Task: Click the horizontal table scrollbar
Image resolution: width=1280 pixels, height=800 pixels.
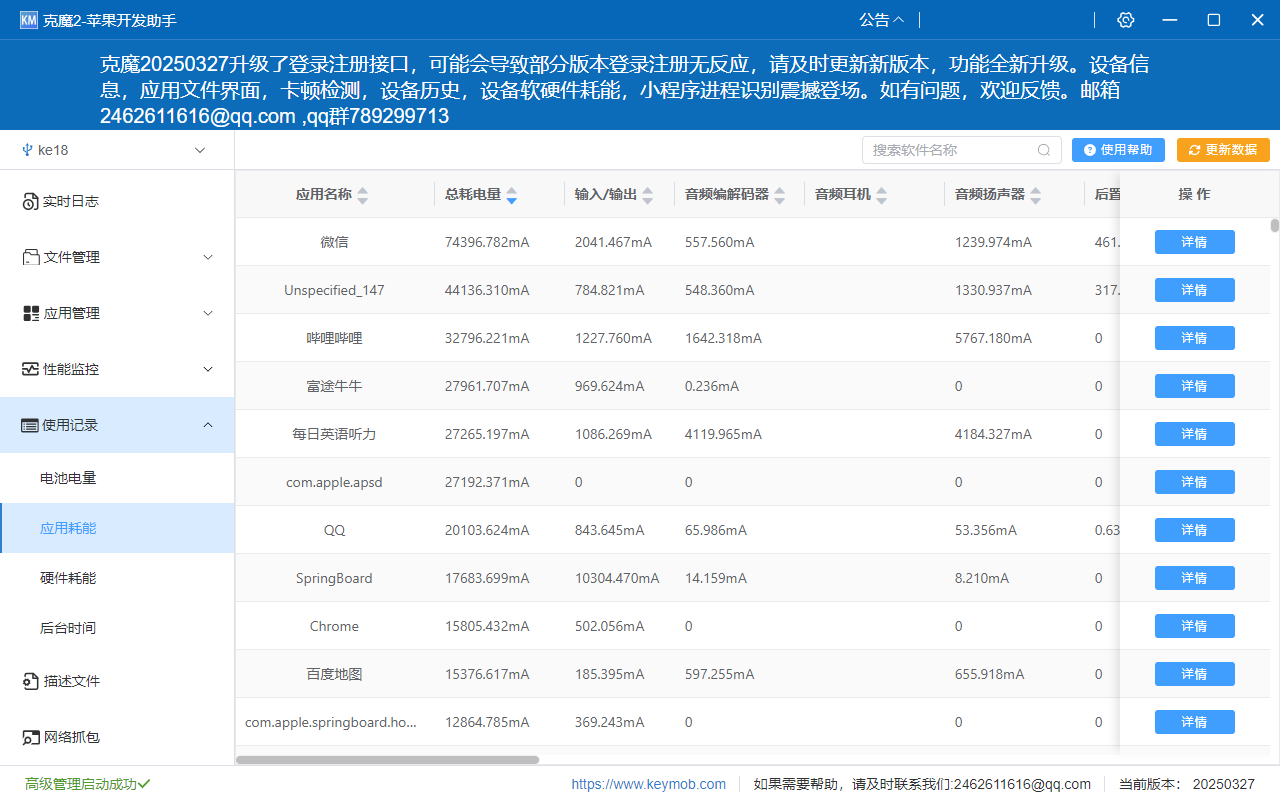Action: tap(387, 760)
